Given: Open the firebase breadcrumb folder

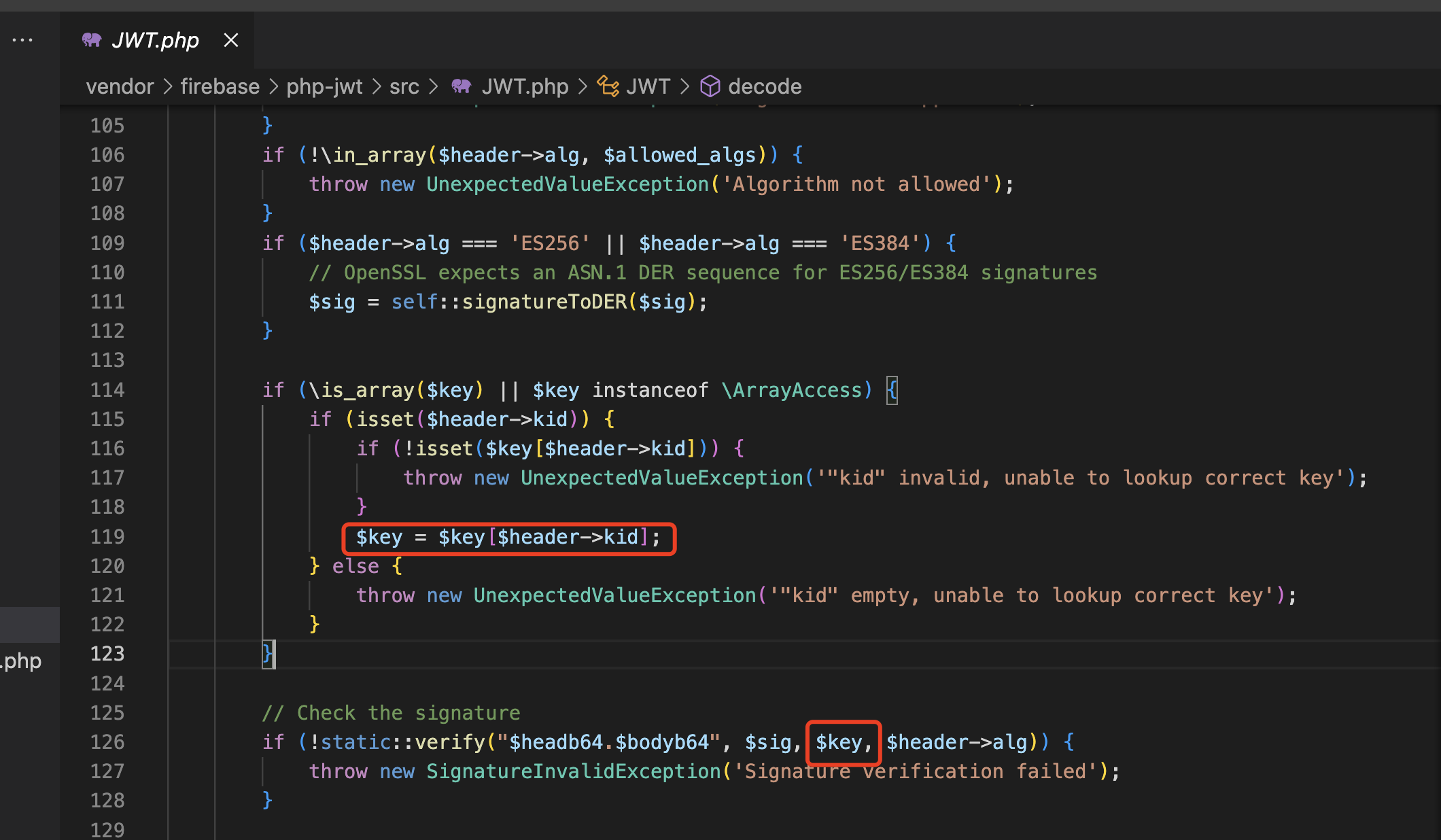Looking at the screenshot, I should pos(220,86).
